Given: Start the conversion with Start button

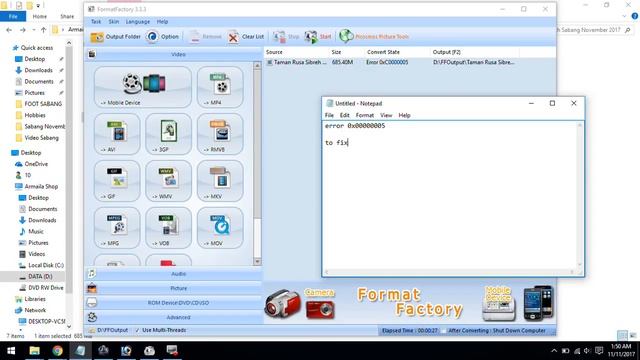Looking at the screenshot, I should click(318, 37).
